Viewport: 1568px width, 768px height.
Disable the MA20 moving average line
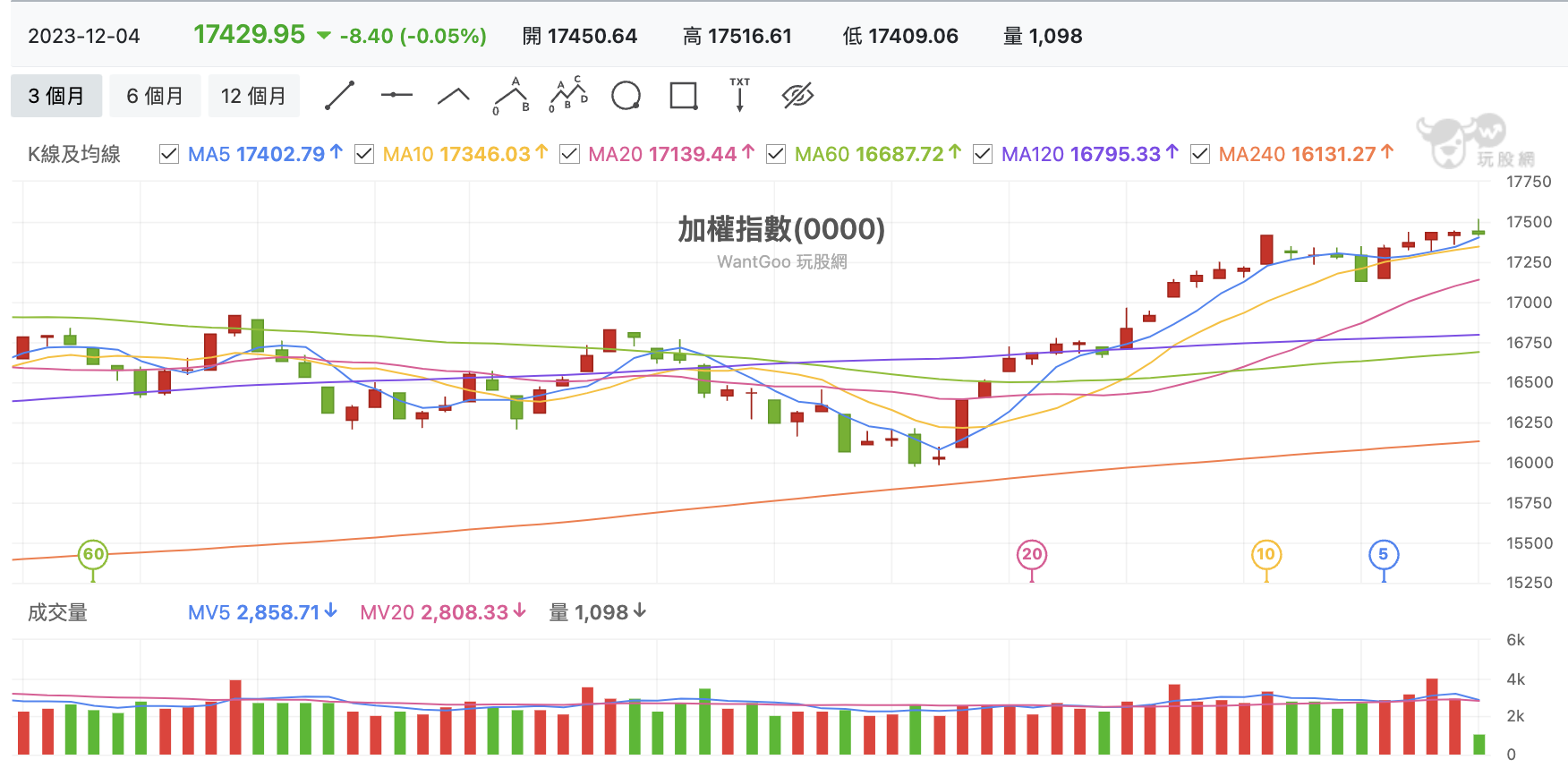[569, 154]
